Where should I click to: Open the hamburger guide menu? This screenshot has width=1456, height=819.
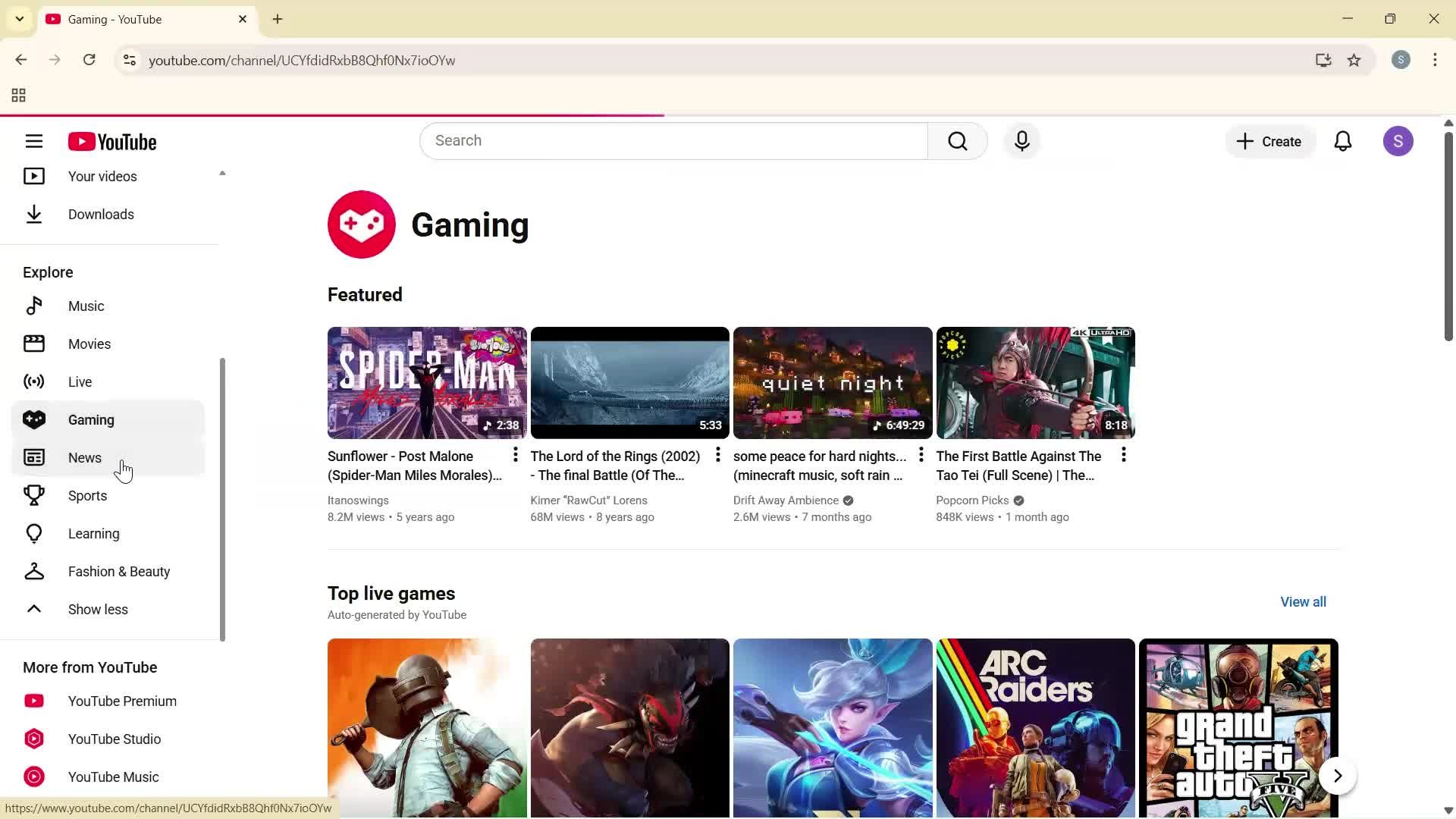34,141
